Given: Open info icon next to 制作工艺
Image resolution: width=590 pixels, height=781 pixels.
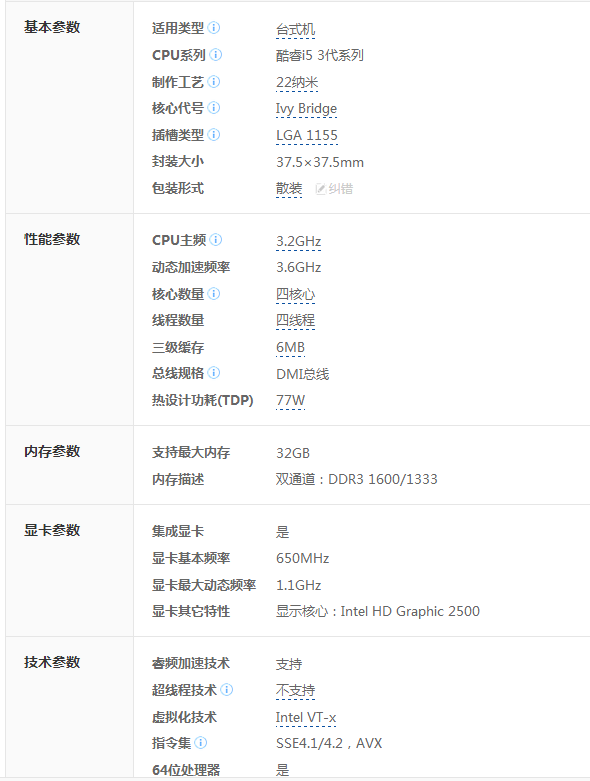Looking at the screenshot, I should (x=214, y=82).
